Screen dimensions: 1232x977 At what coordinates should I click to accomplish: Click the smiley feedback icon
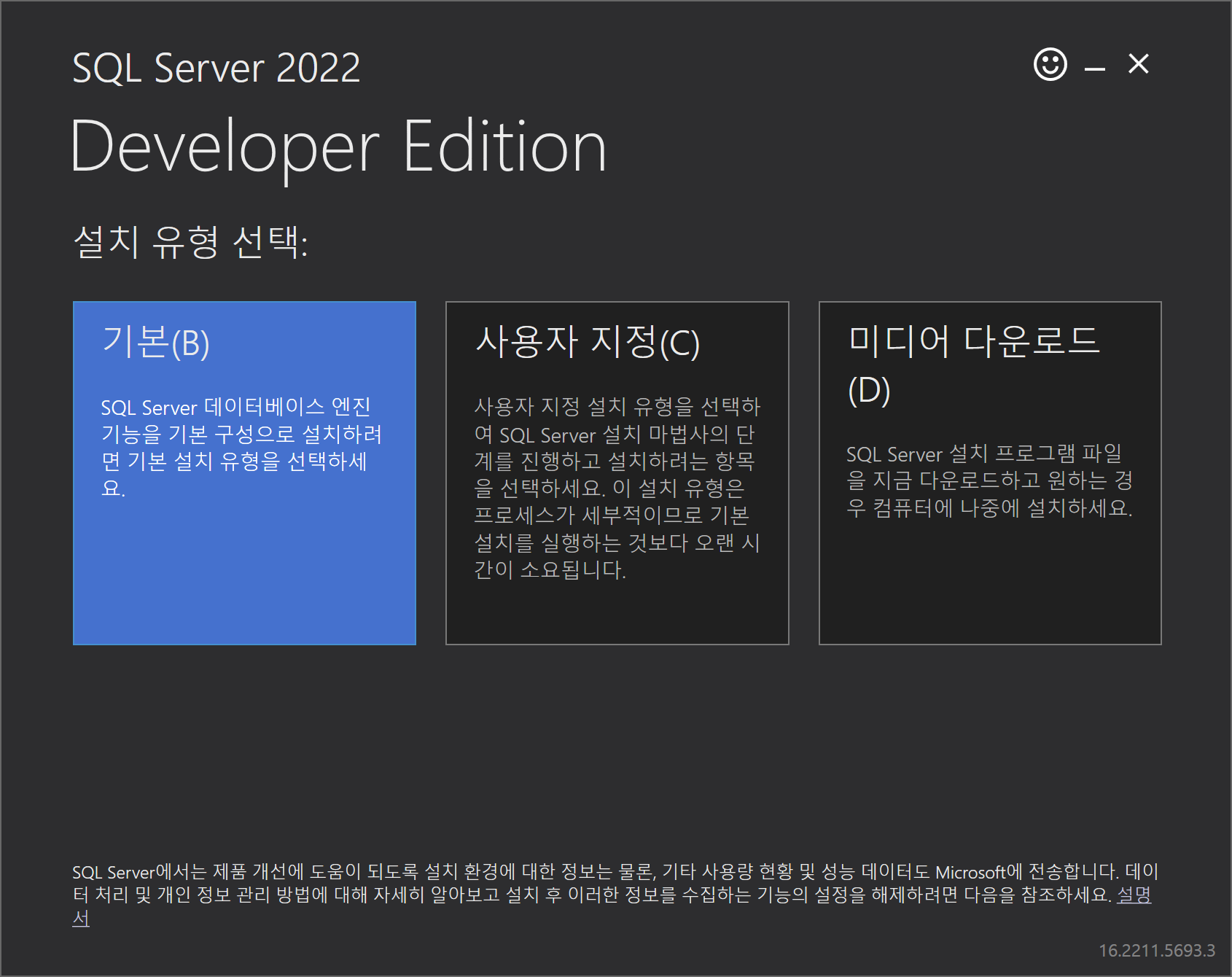coord(1050,65)
